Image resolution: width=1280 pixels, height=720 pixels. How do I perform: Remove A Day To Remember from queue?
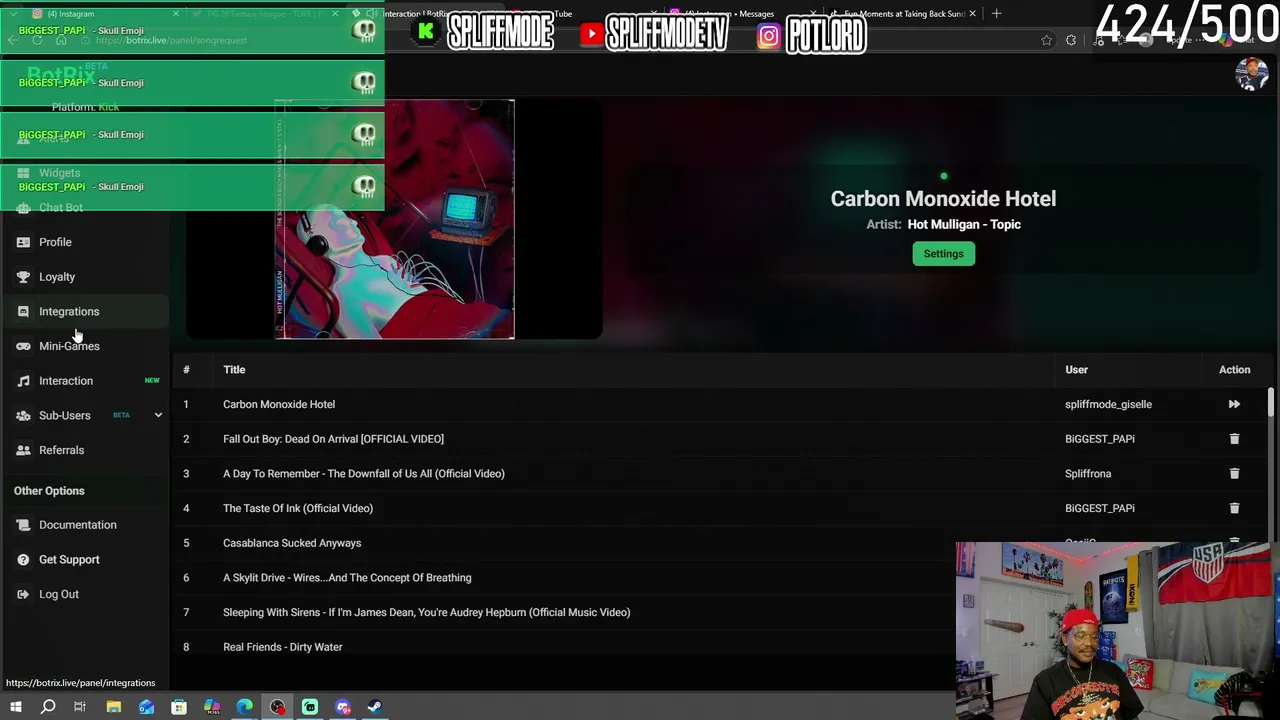coord(1234,474)
